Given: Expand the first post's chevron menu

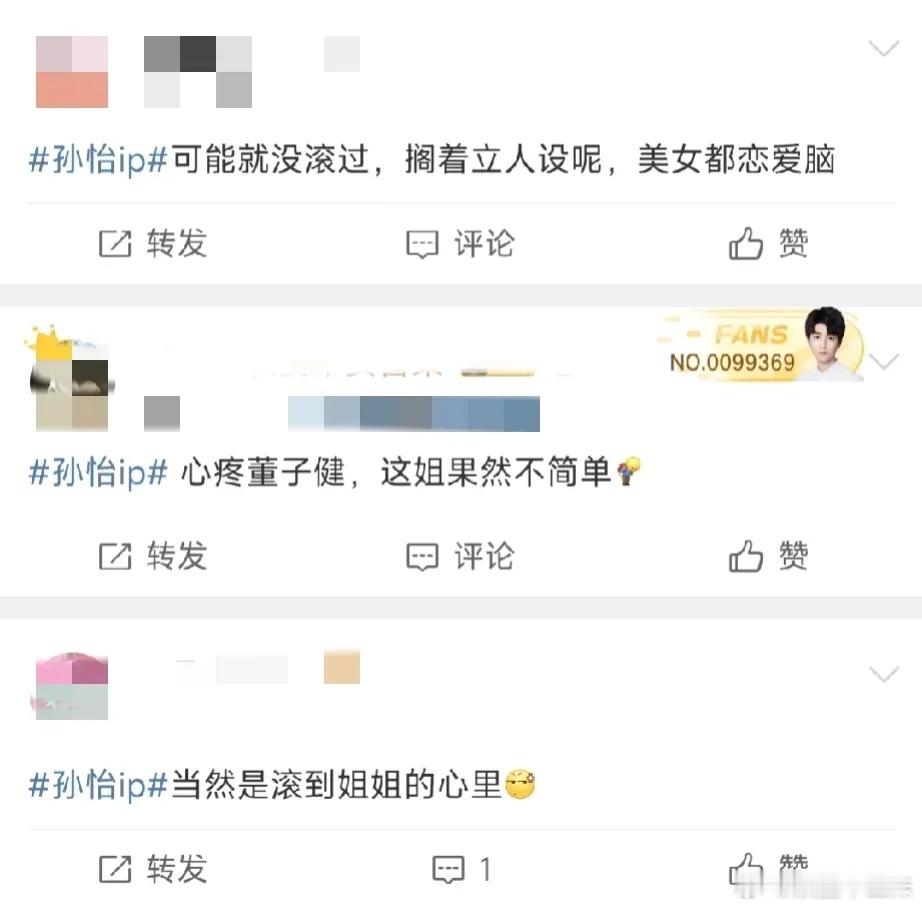Looking at the screenshot, I should coord(884,48).
